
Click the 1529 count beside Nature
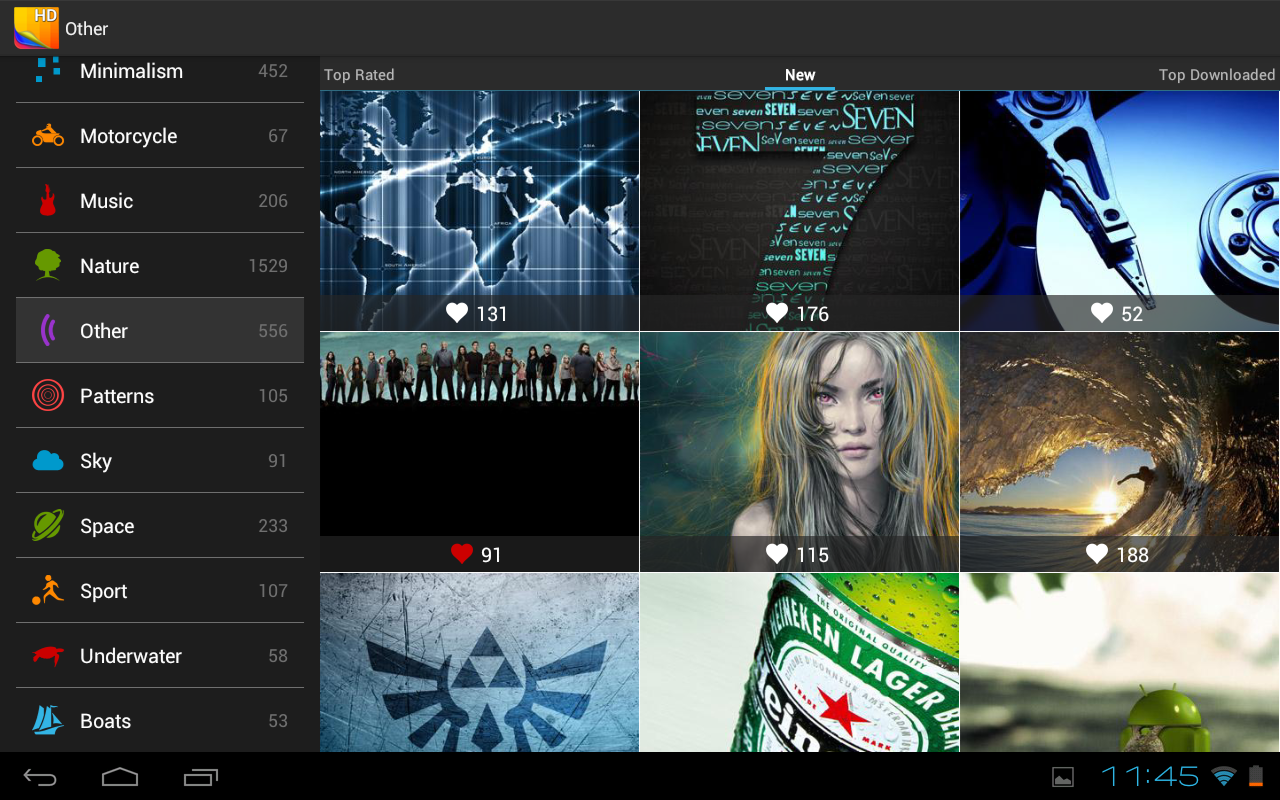tap(268, 266)
